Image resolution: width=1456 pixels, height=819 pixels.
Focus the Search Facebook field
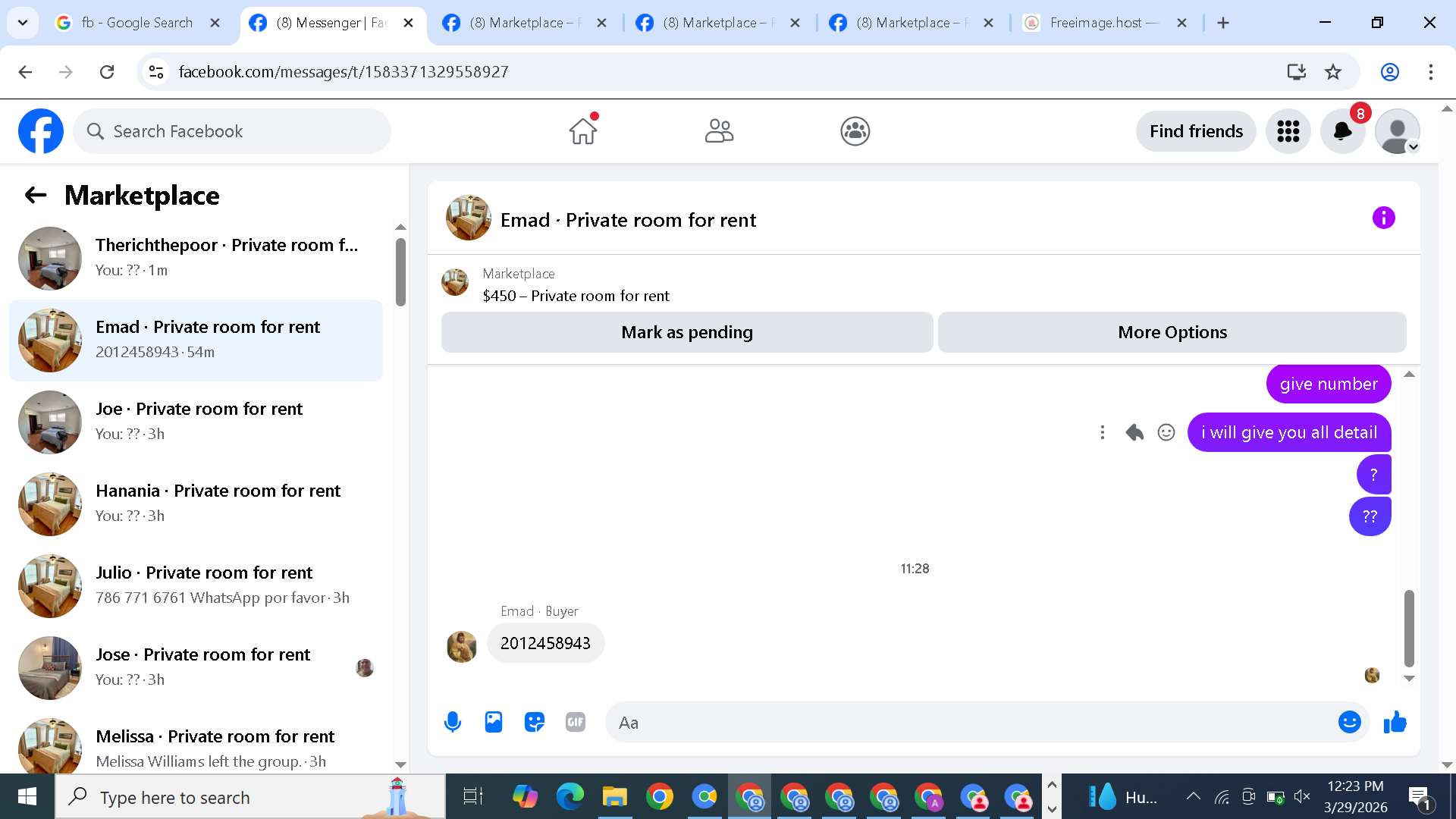[232, 131]
